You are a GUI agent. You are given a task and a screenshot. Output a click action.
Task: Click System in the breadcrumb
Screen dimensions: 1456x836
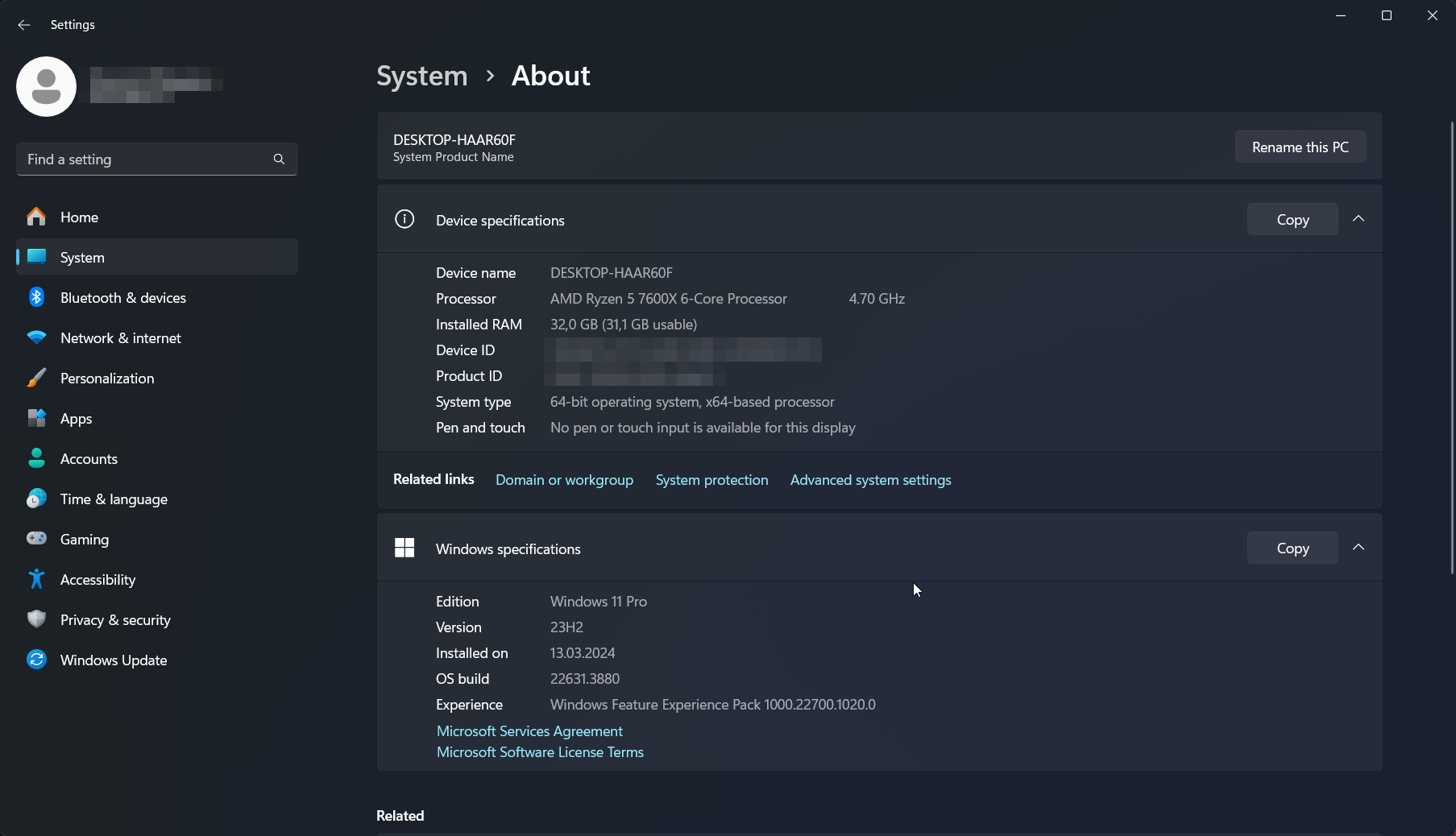tap(422, 76)
